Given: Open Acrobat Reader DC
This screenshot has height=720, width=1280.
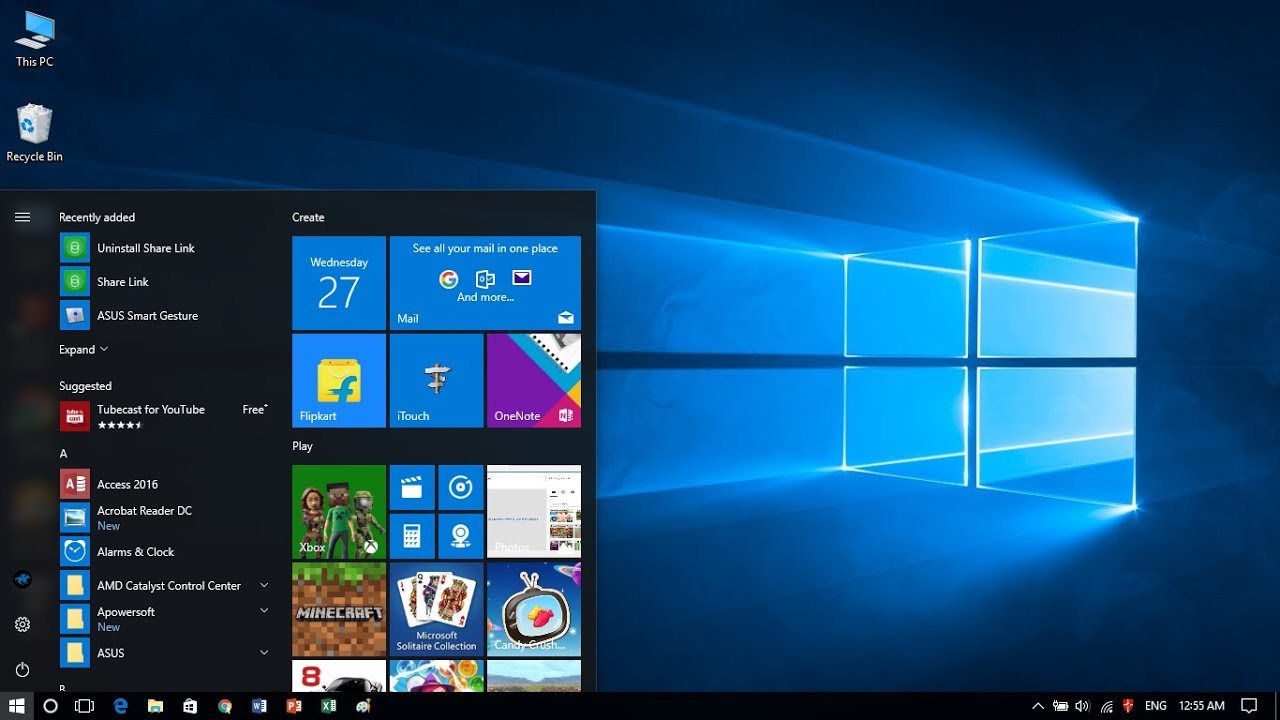Looking at the screenshot, I should 166,518.
